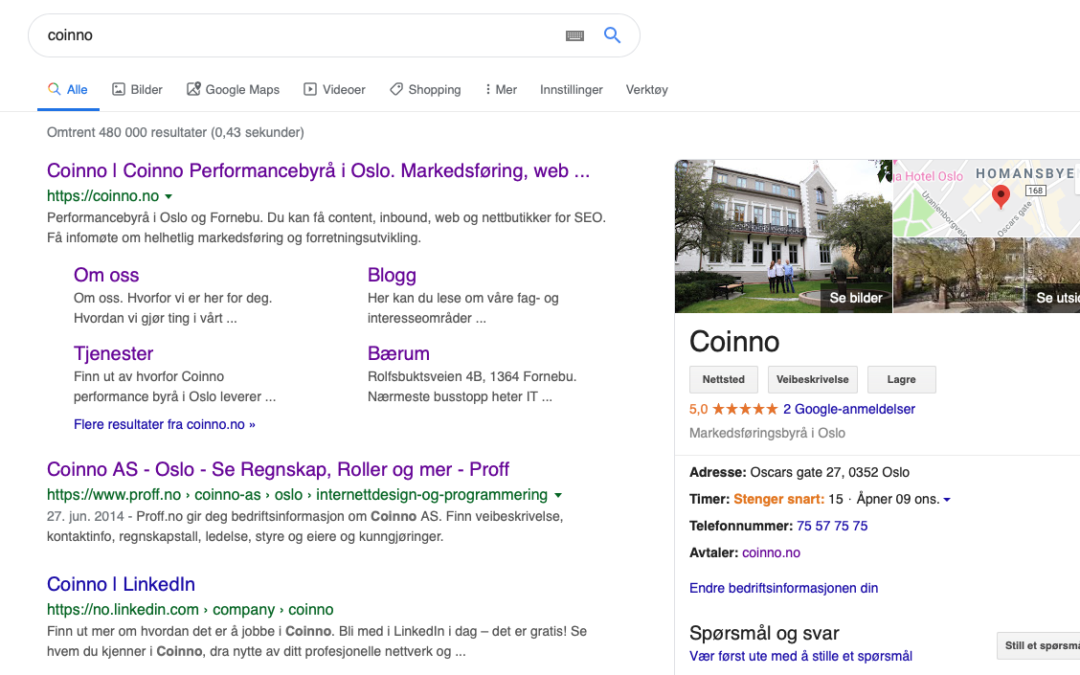1080x675 pixels.
Task: Click the https://coinno.no green URL
Action: pos(103,196)
